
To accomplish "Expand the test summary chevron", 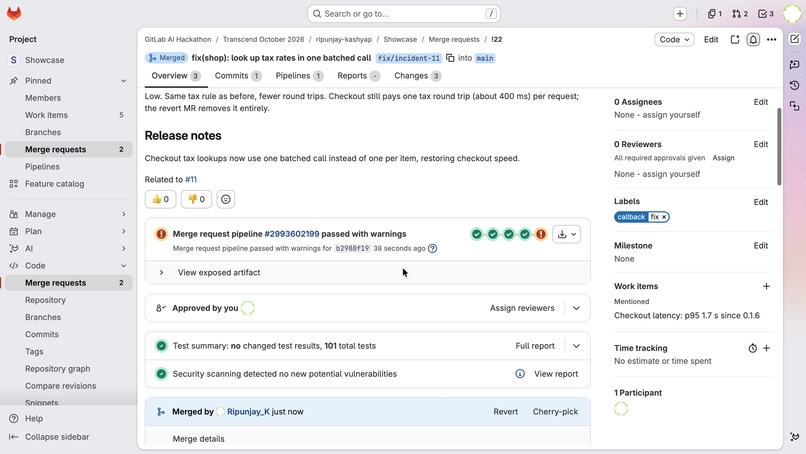I will pos(576,346).
